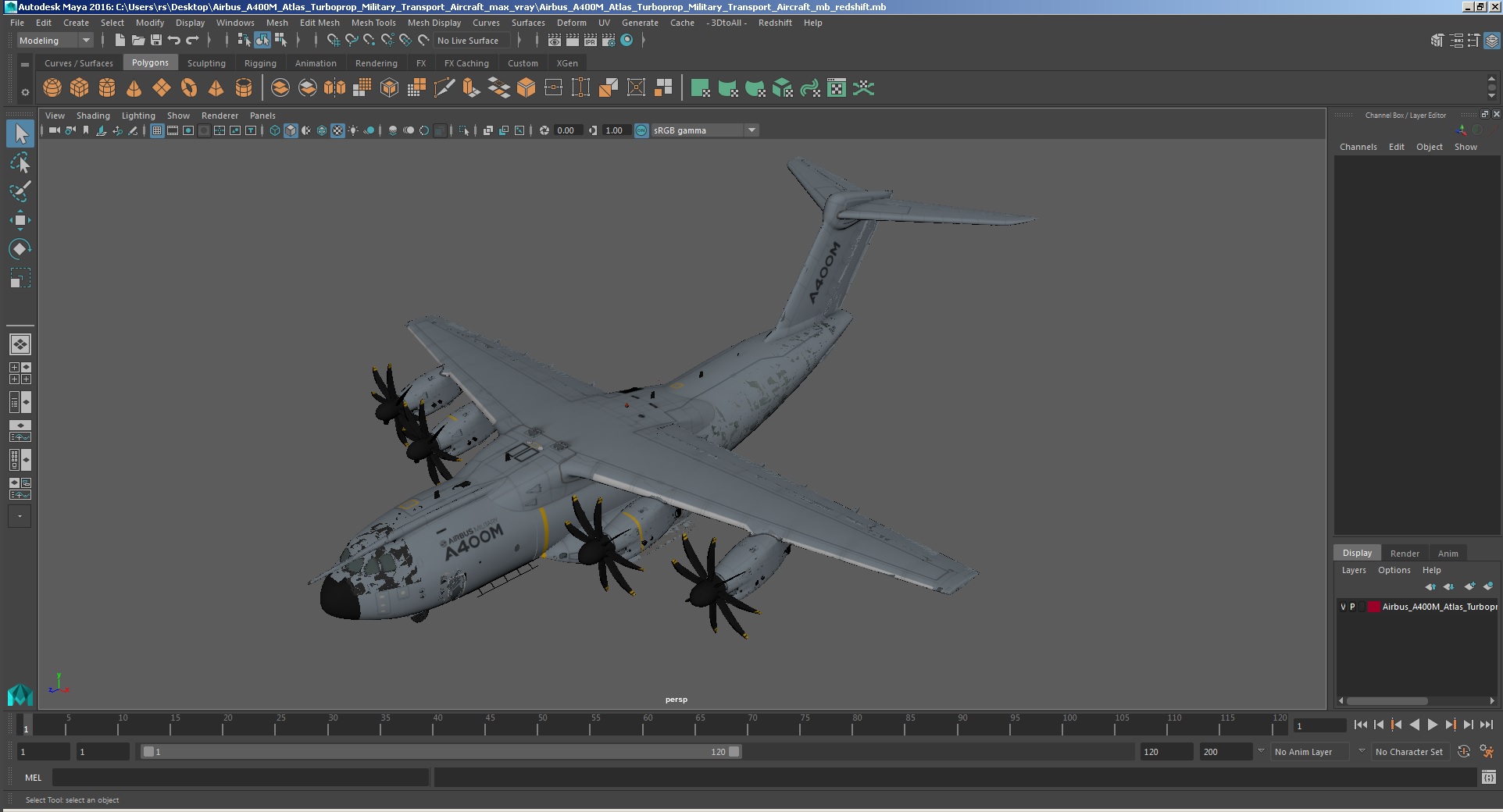This screenshot has width=1503, height=812.
Task: Click the layer's red color swatch
Action: 1373,607
